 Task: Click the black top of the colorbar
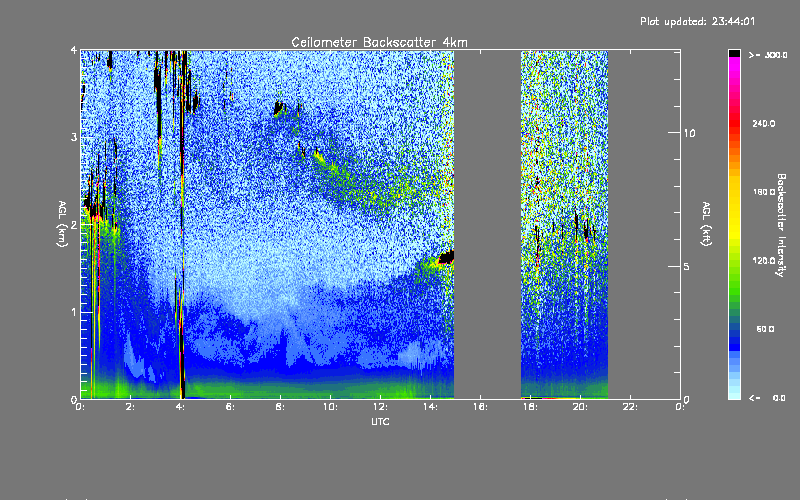click(x=734, y=53)
